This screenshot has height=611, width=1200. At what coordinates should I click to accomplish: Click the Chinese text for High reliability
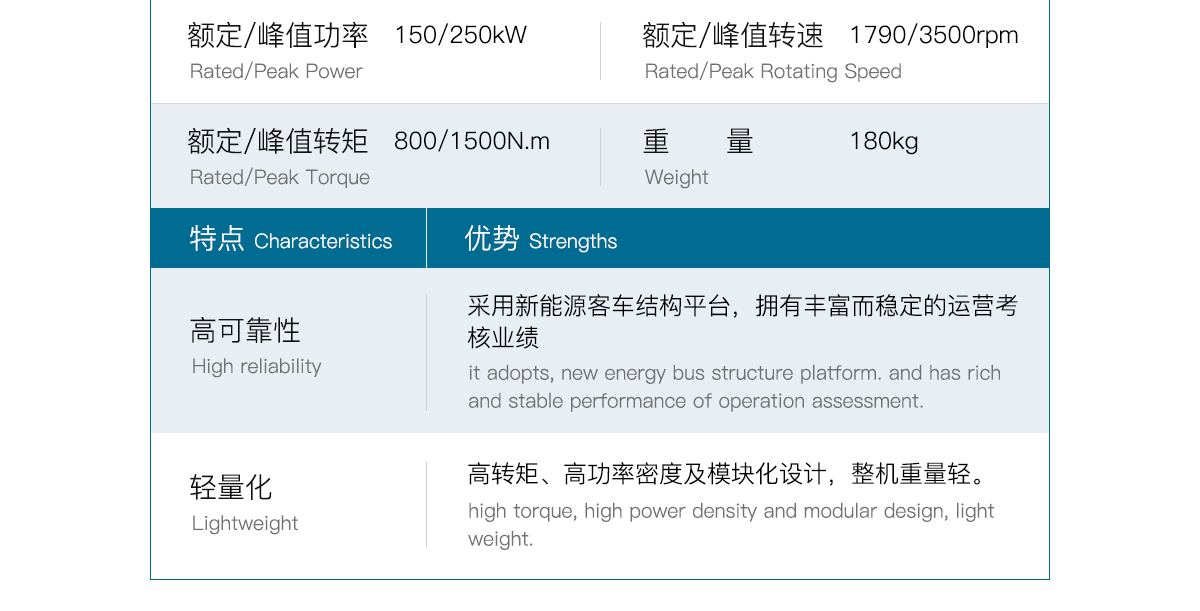pyautogui.click(x=245, y=331)
